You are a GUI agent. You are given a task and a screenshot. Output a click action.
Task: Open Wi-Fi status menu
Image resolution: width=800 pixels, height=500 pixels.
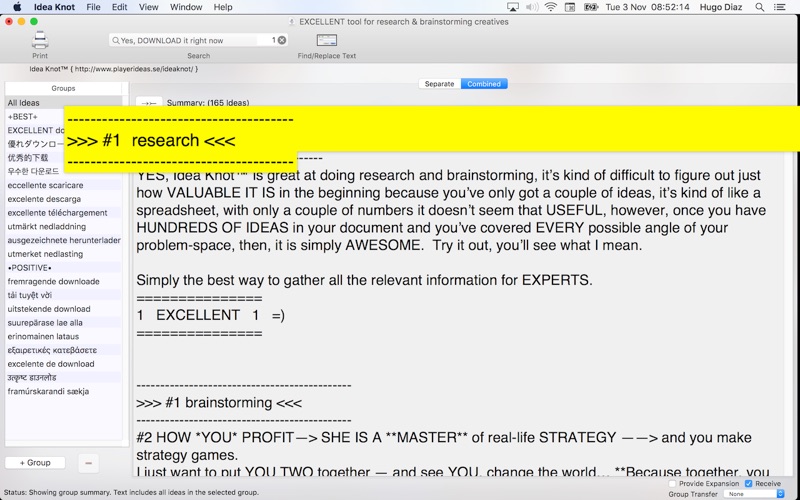[x=551, y=7]
